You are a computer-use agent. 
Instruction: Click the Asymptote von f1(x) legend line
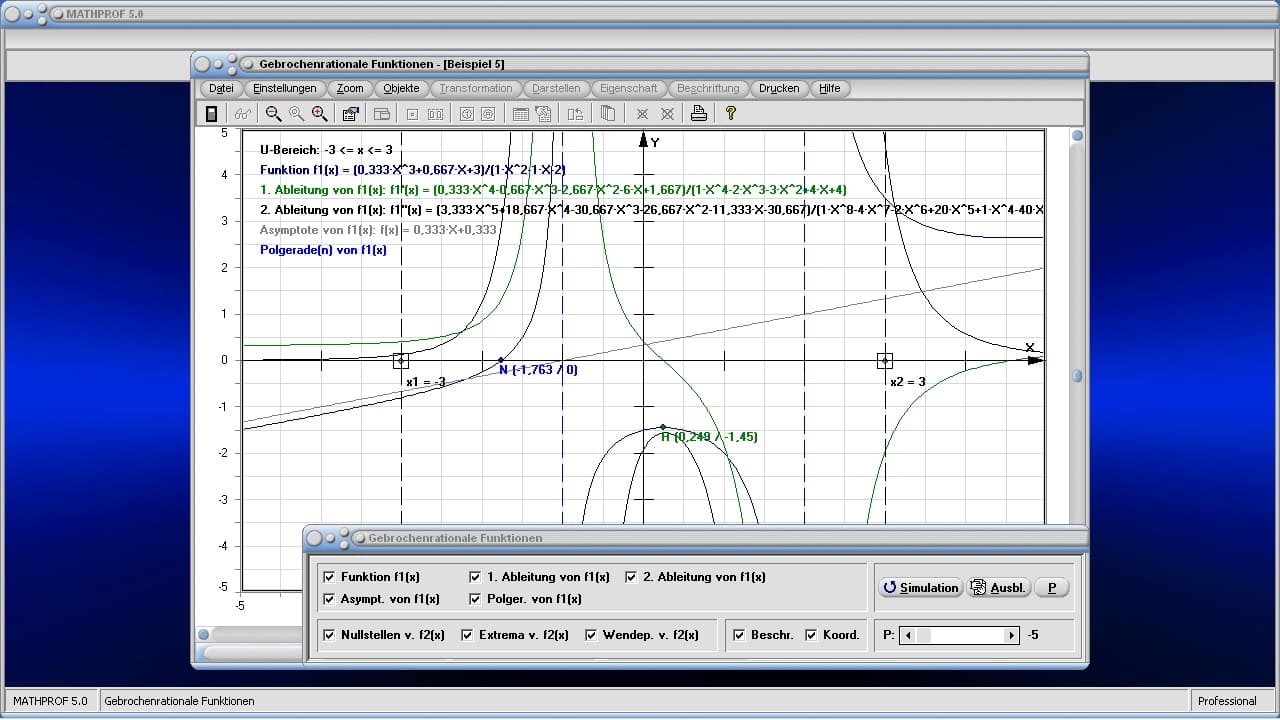click(x=378, y=230)
